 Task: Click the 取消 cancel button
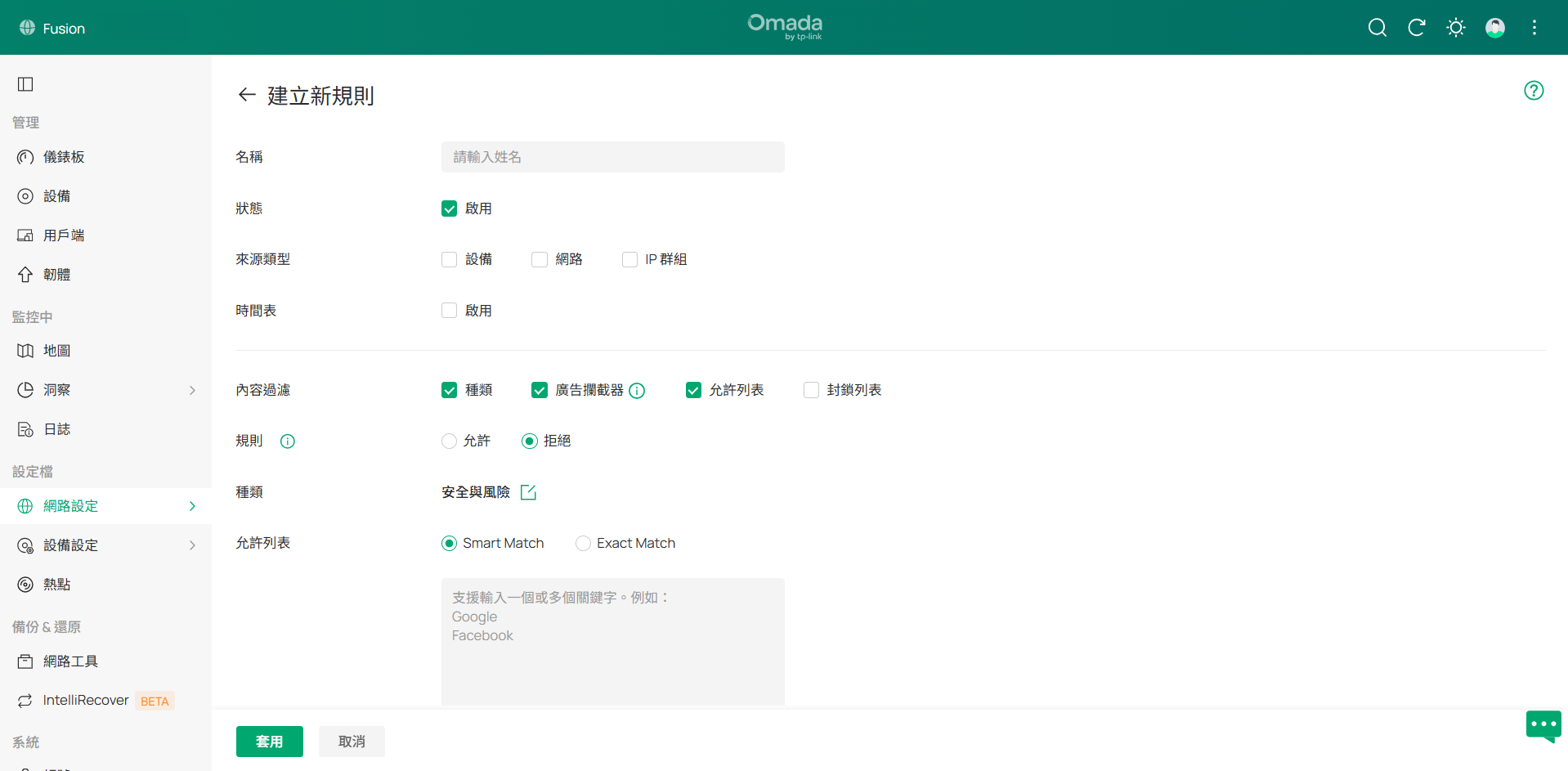pyautogui.click(x=352, y=742)
